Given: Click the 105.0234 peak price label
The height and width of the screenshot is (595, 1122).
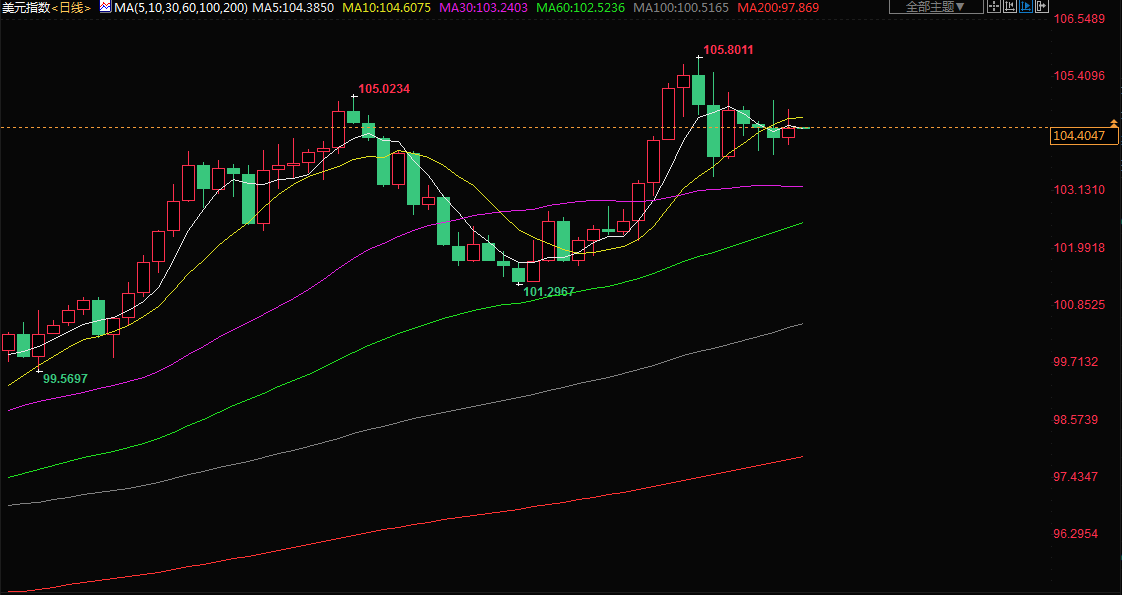Looking at the screenshot, I should (384, 89).
